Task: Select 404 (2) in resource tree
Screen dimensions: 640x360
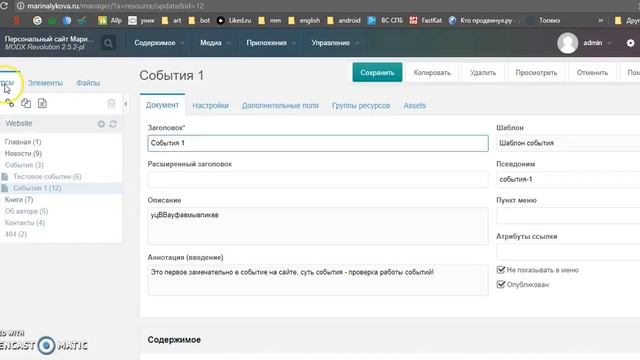Action: 16,234
